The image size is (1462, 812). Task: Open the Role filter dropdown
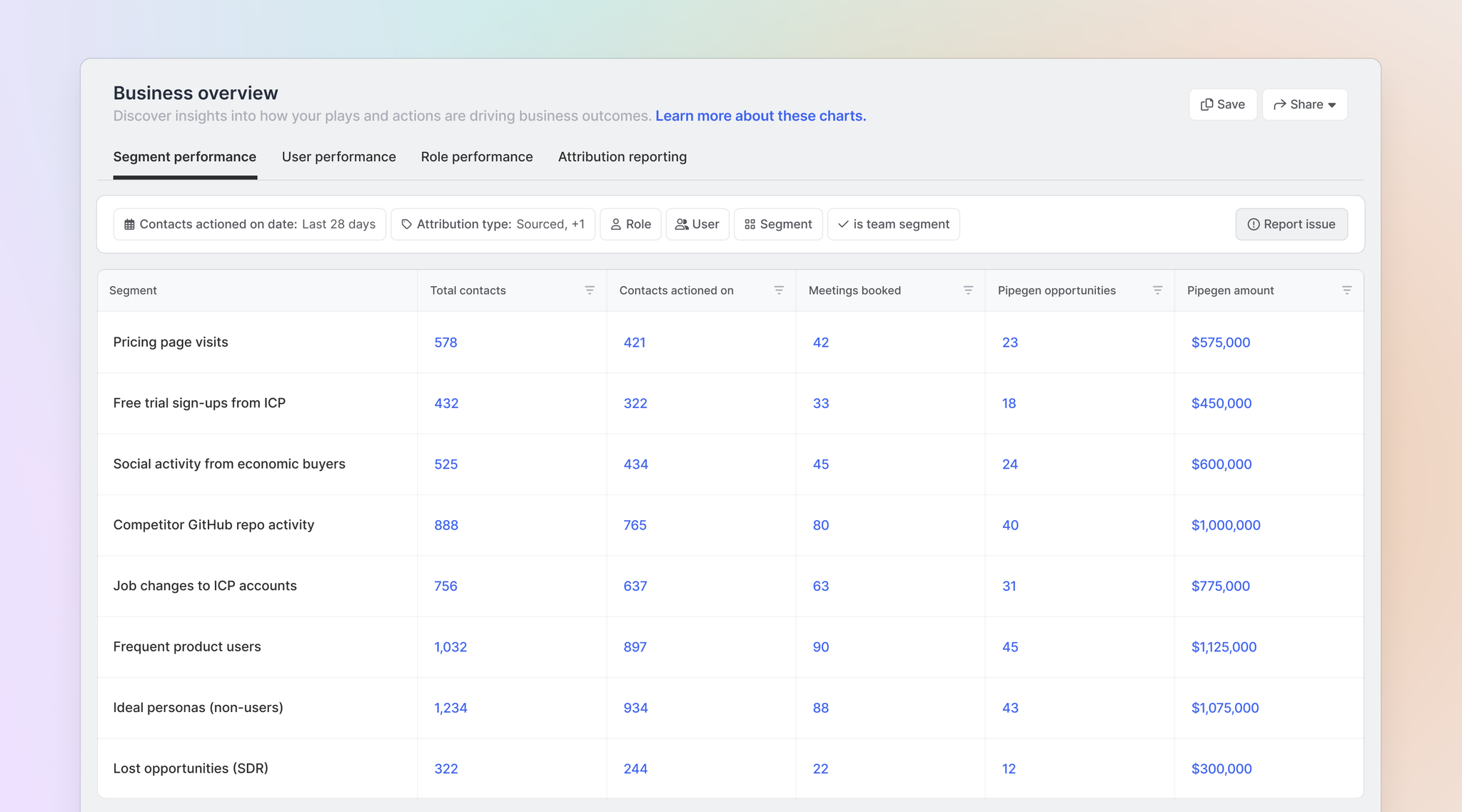click(x=630, y=225)
